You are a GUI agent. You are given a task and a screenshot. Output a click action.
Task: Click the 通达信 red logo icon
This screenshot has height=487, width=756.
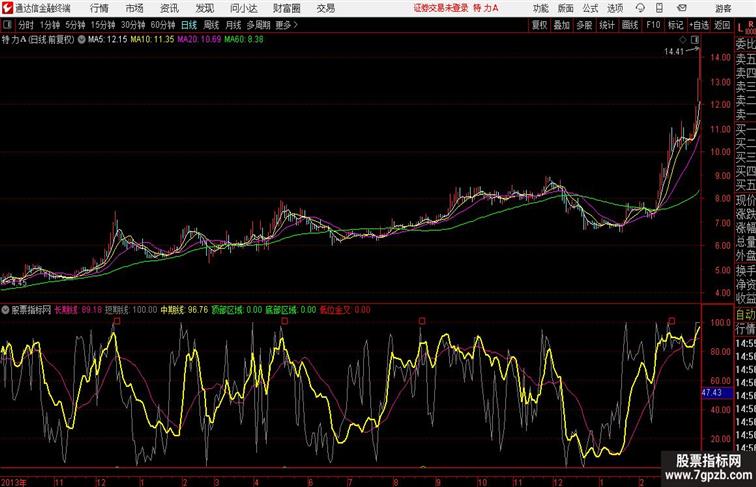pyautogui.click(x=7, y=8)
